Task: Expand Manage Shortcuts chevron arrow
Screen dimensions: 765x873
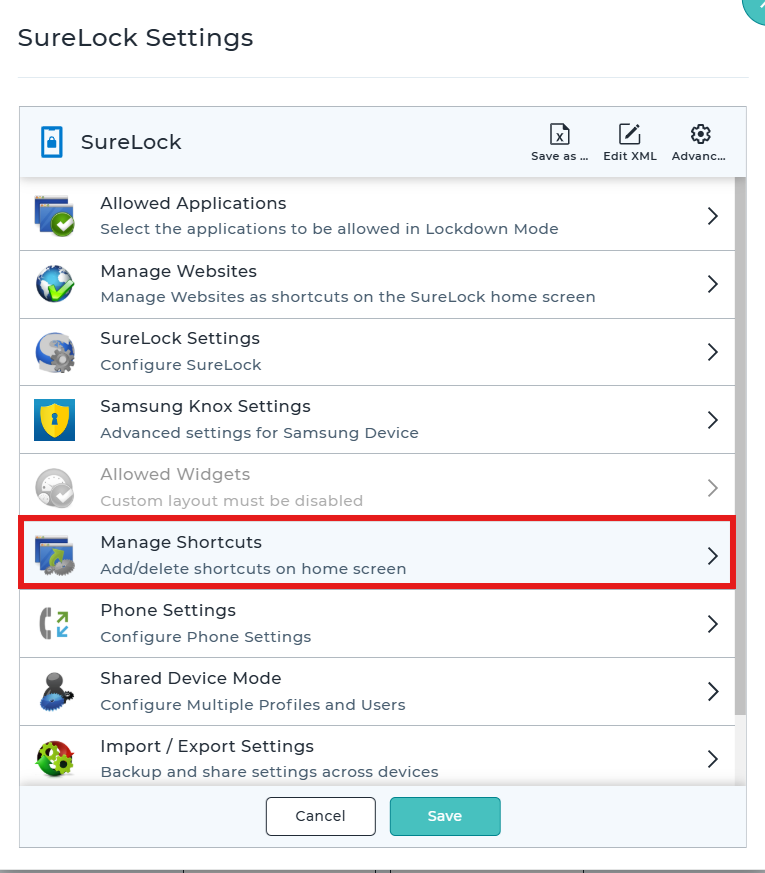Action: pyautogui.click(x=713, y=556)
